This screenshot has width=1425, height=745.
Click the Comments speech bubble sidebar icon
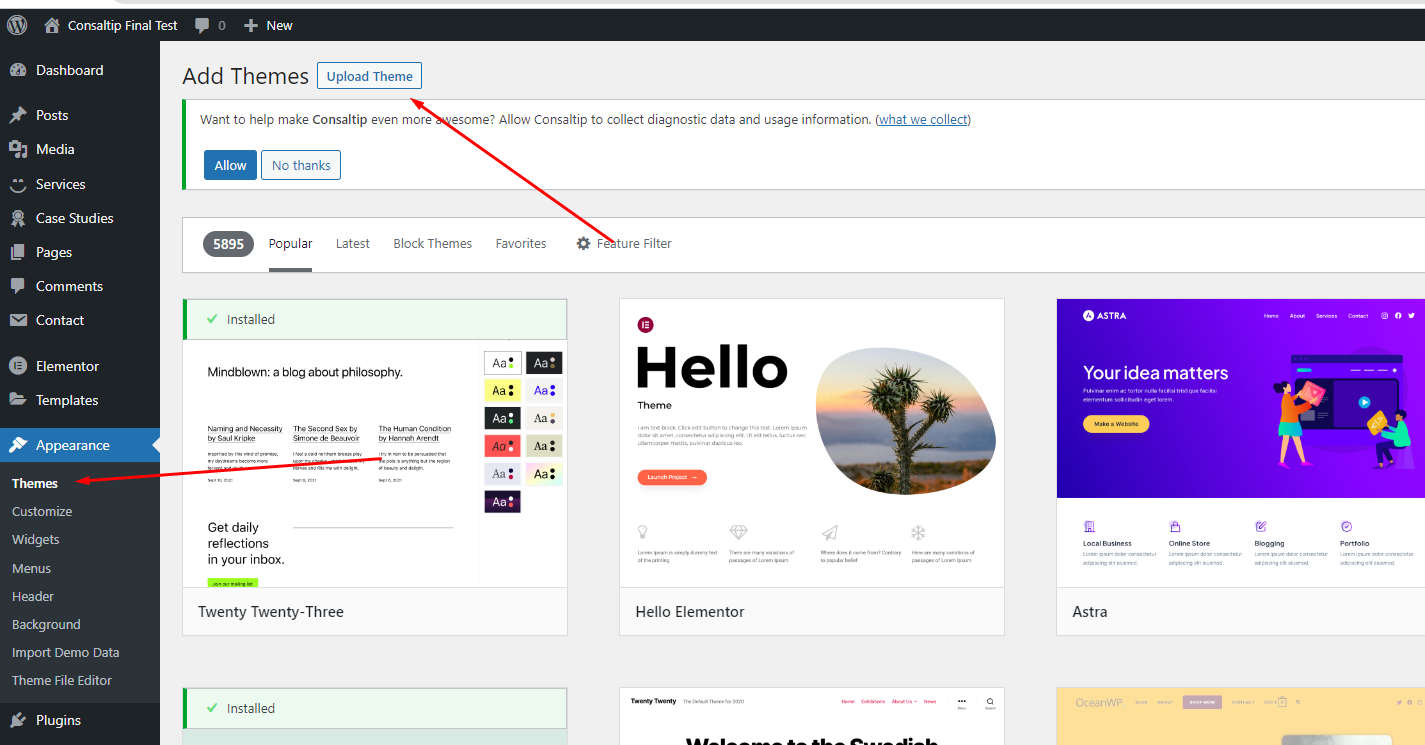coord(18,286)
